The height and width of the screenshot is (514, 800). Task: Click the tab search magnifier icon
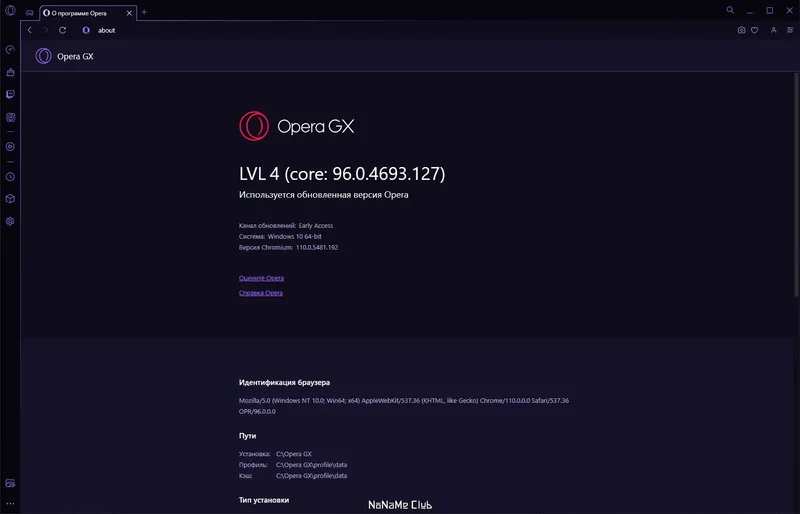[730, 10]
